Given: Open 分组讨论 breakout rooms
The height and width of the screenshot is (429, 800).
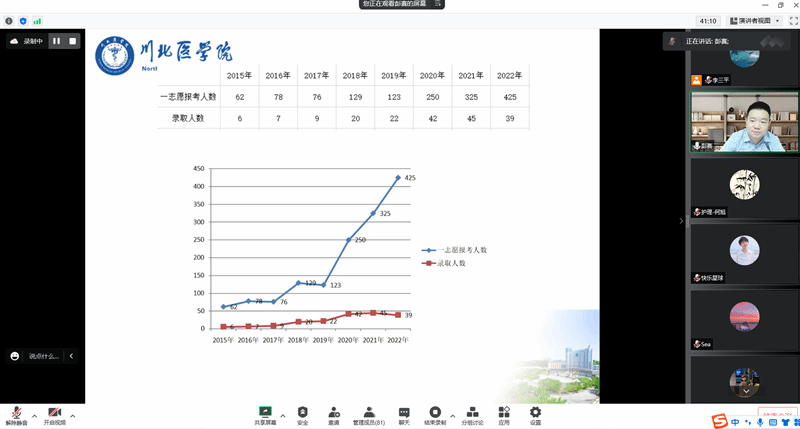Looking at the screenshot, I should 472,414.
